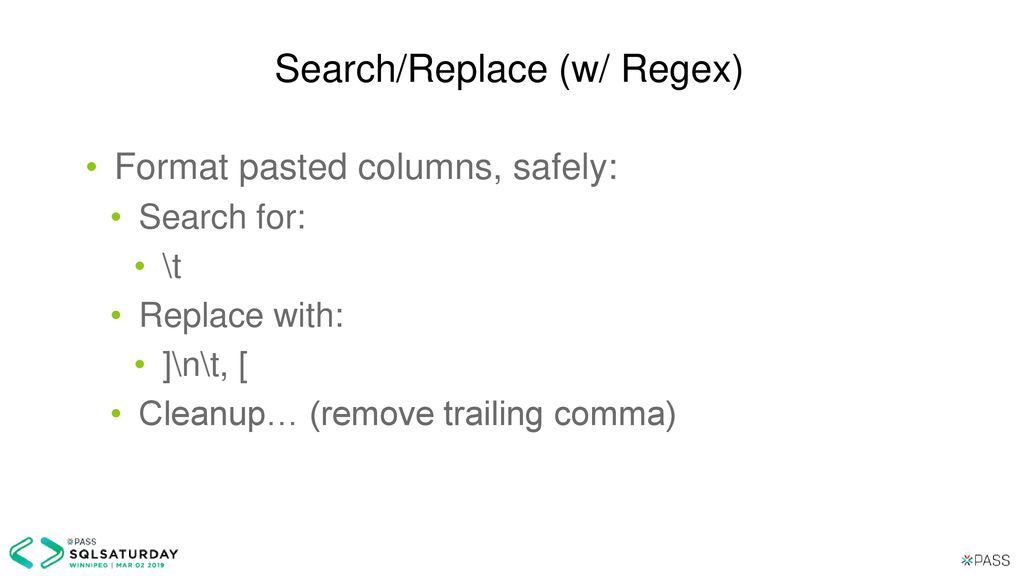Viewport: 1024px width, 576px height.
Task: Click the snowflake symbol beside PASS text
Action: [x=967, y=560]
